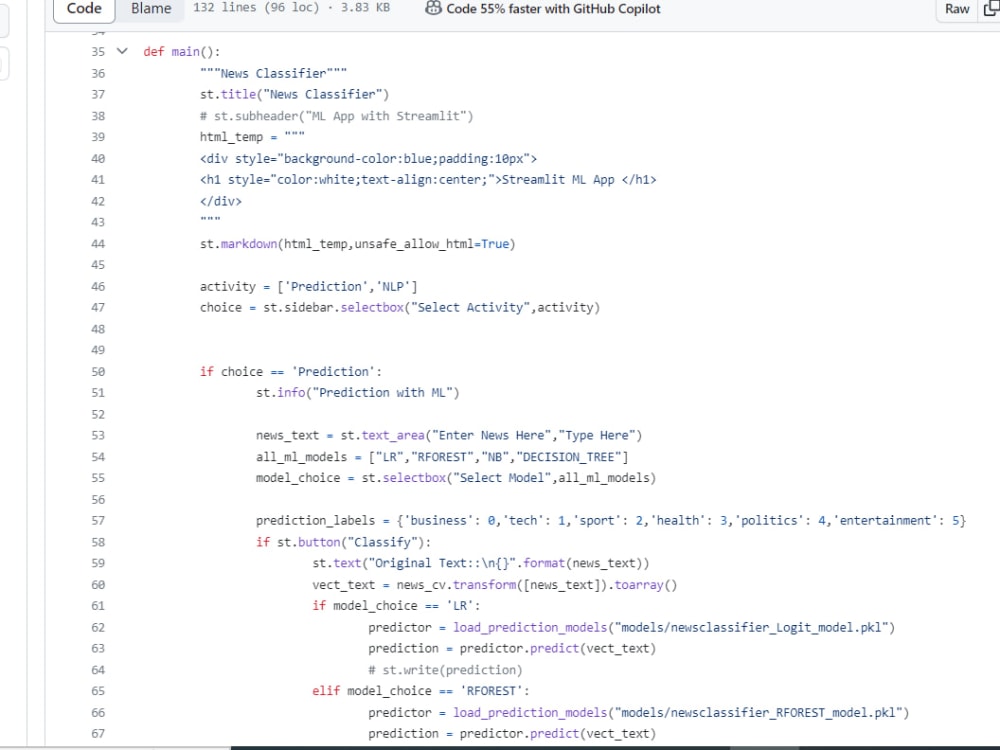Click if choice == 'Prediction' line
Viewport: 1000px width, 750px height.
click(291, 372)
